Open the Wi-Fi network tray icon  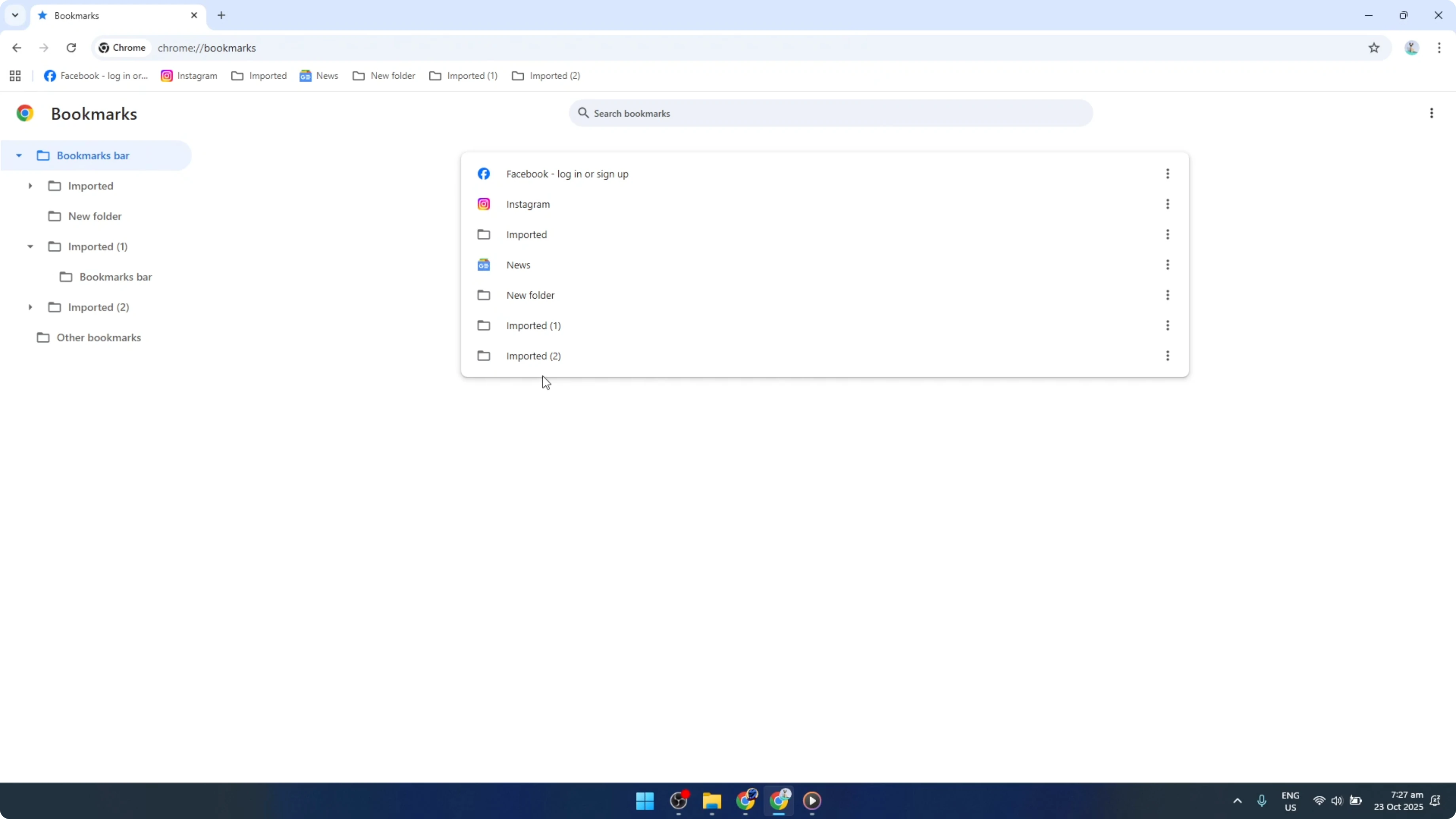[x=1319, y=800]
